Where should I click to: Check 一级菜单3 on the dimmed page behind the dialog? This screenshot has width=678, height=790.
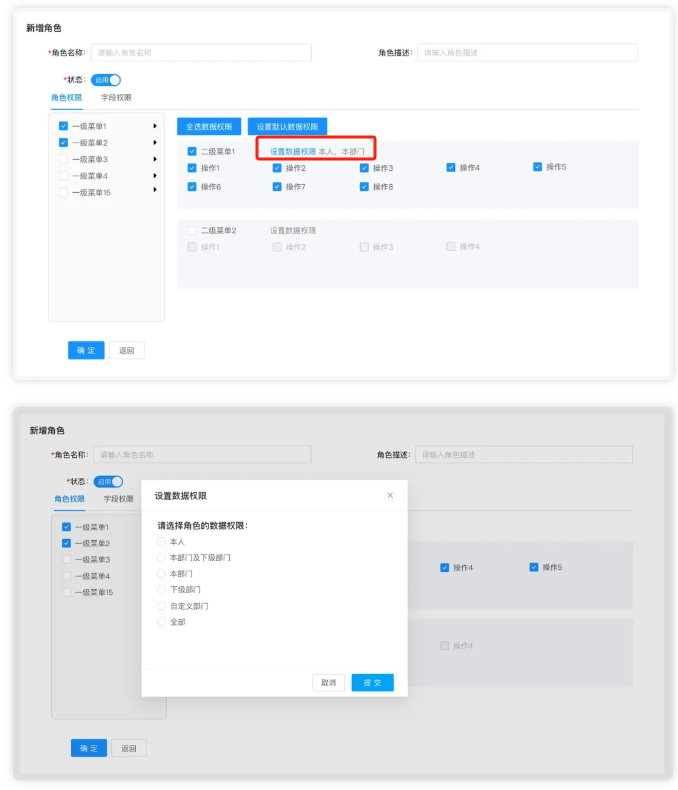(66, 559)
